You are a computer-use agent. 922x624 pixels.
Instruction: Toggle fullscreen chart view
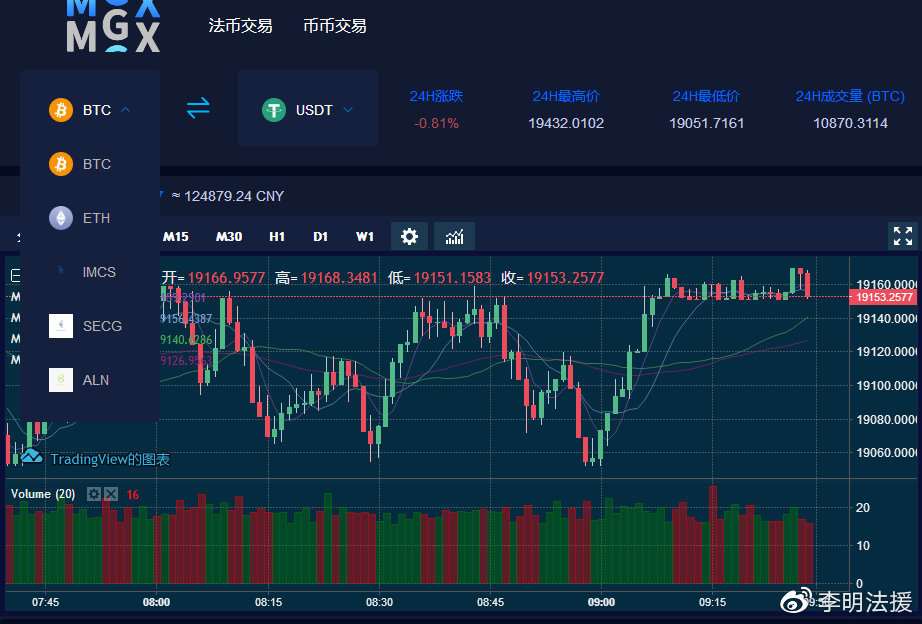click(902, 236)
